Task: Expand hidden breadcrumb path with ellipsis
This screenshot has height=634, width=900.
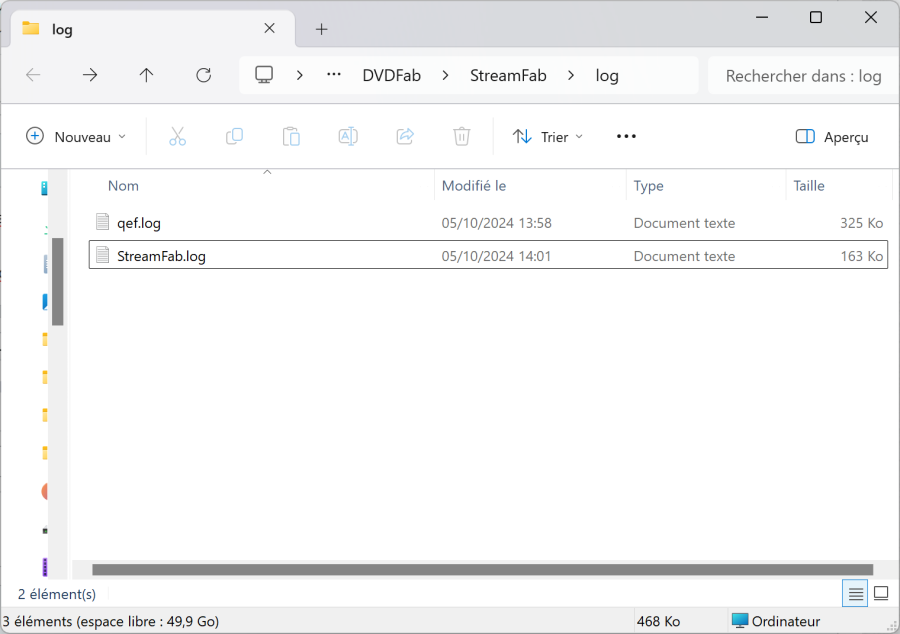Action: [x=334, y=75]
